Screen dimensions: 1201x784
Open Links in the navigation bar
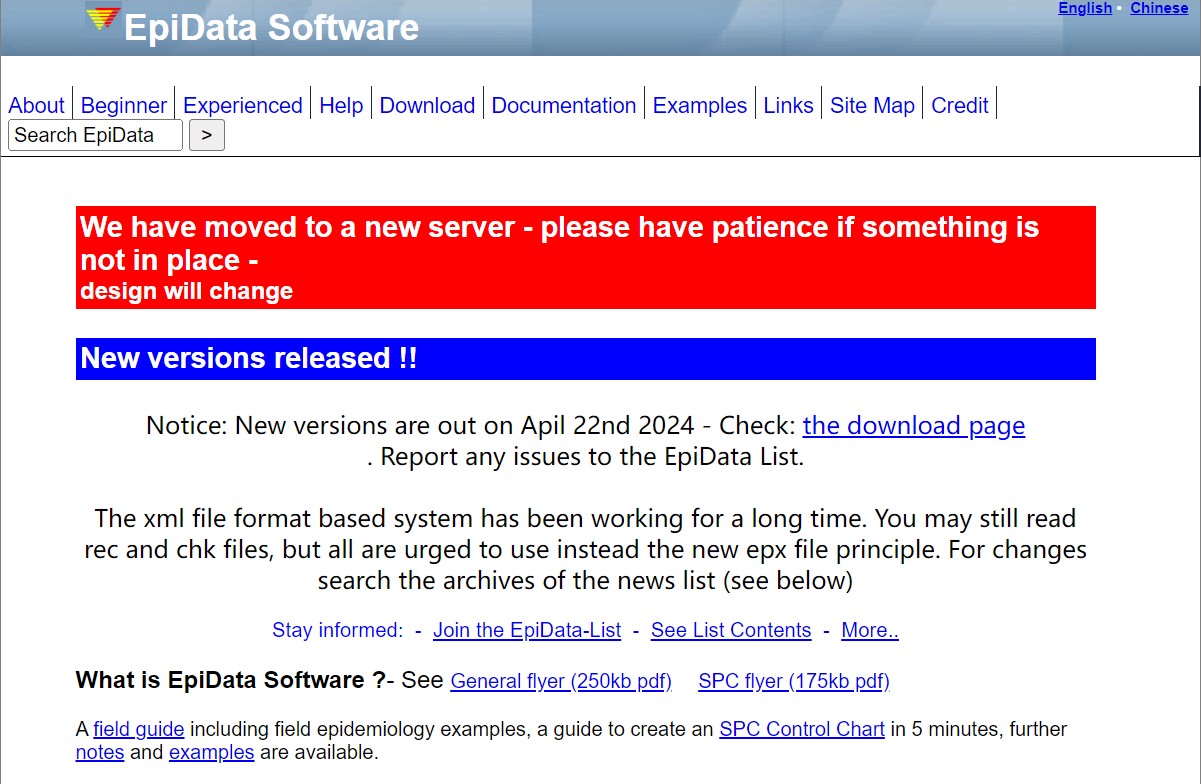click(788, 106)
